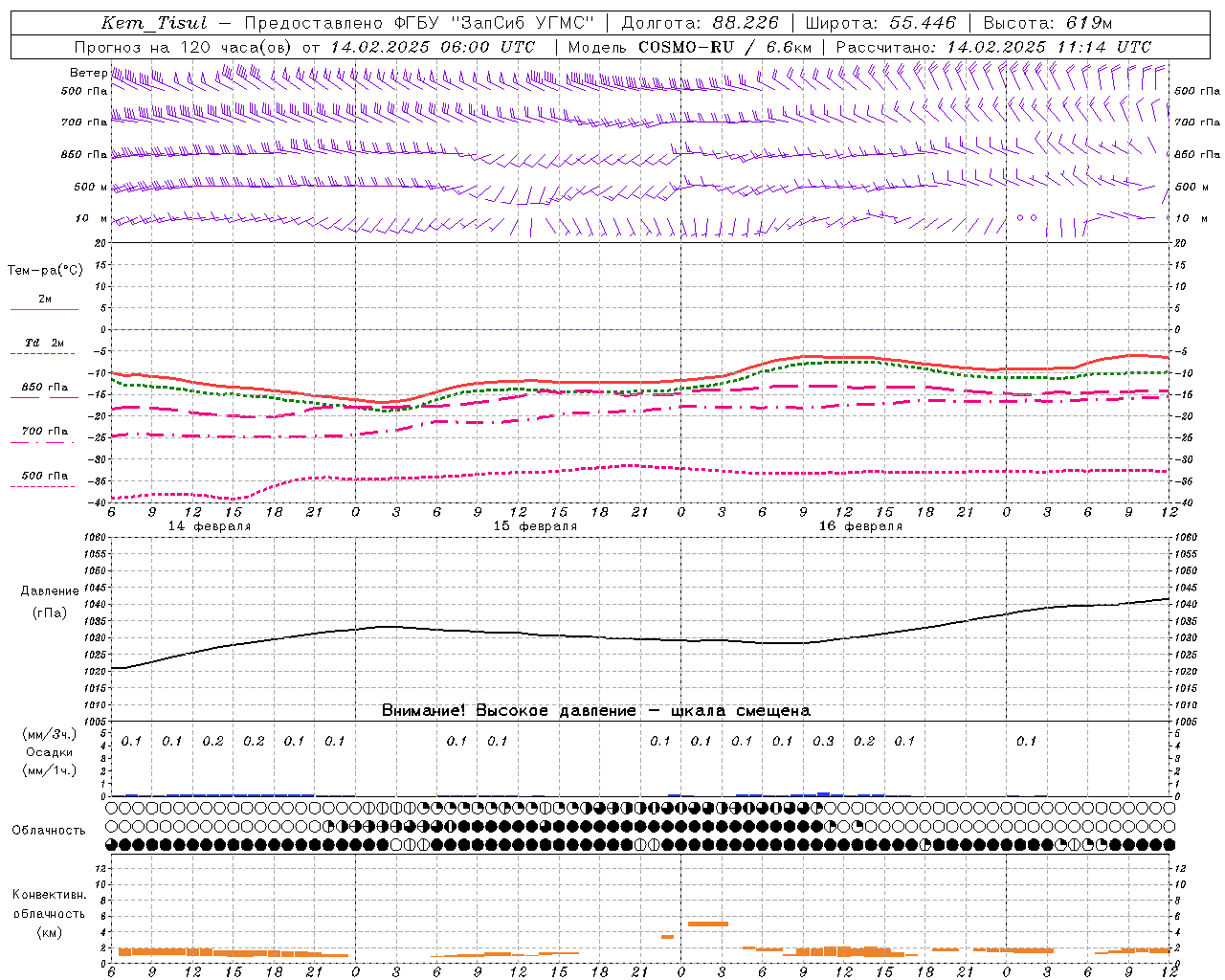The image size is (1225, 980).
Task: Click the 15 февраля date label
Action: click(535, 526)
